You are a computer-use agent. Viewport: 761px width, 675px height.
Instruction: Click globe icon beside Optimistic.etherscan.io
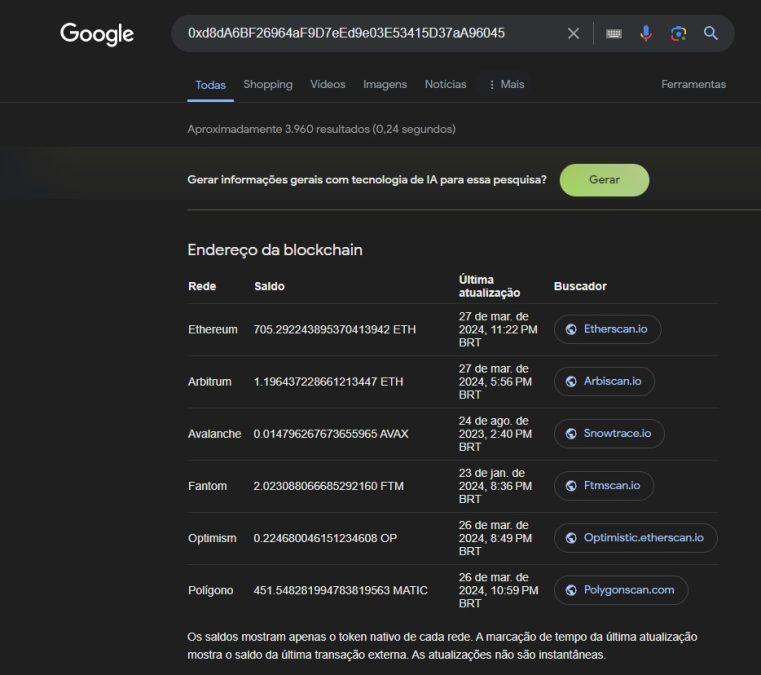[571, 538]
